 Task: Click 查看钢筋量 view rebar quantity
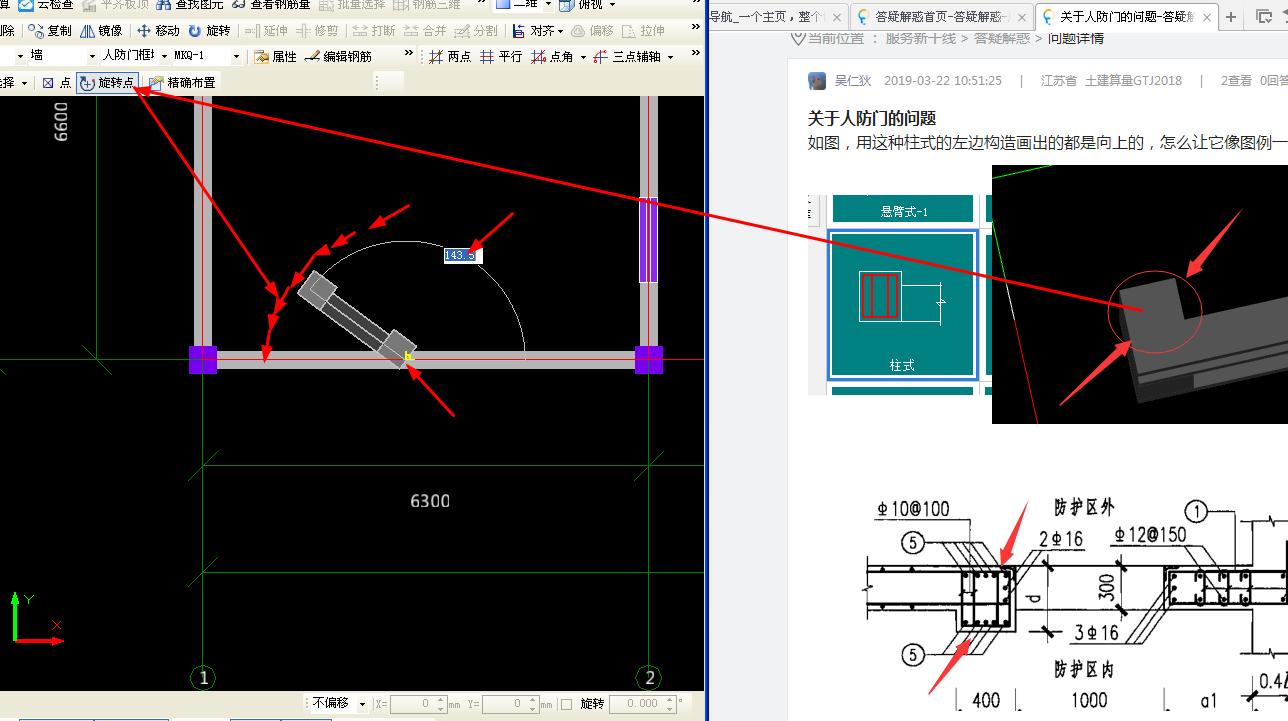[272, 5]
